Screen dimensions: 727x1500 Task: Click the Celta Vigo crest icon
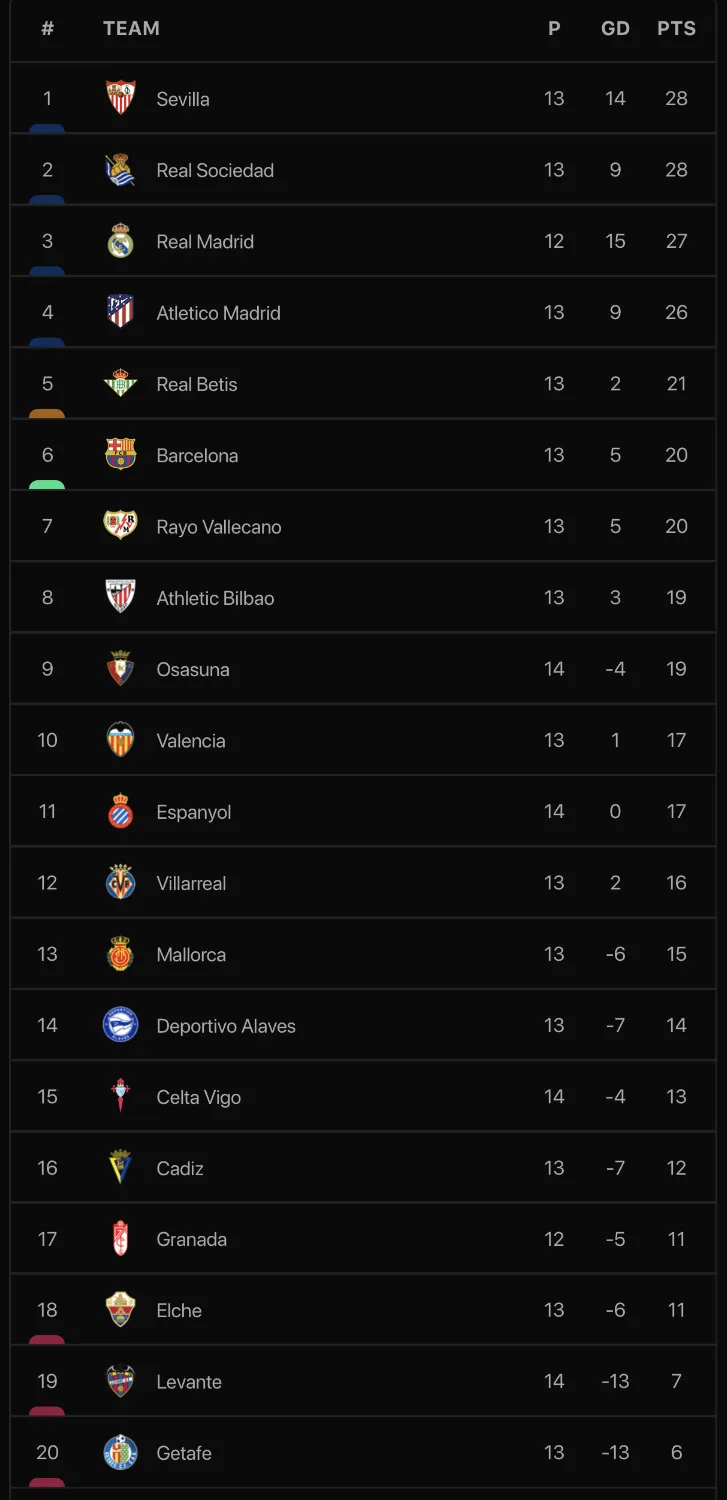pyautogui.click(x=121, y=1096)
